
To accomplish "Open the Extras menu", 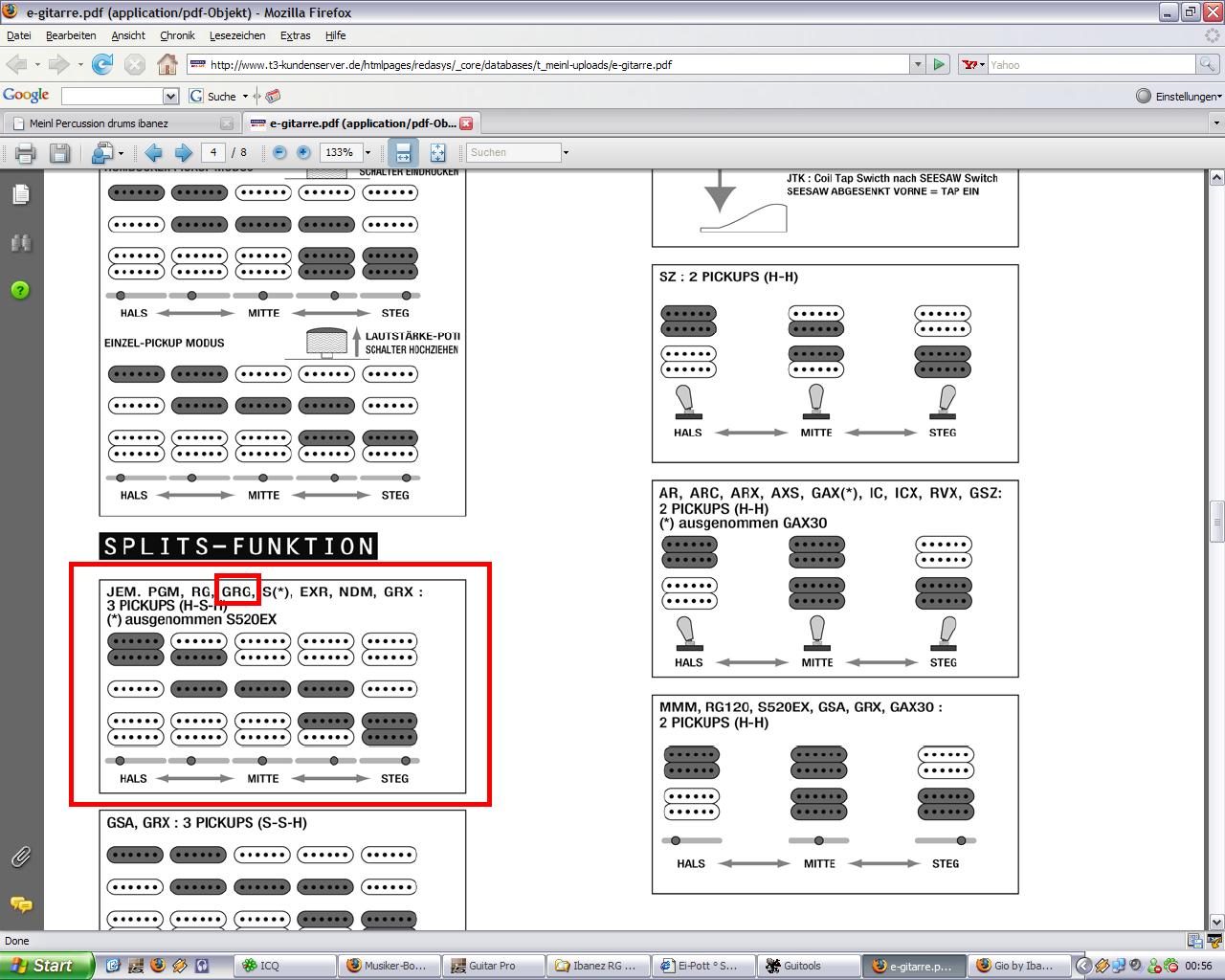I will click(295, 35).
